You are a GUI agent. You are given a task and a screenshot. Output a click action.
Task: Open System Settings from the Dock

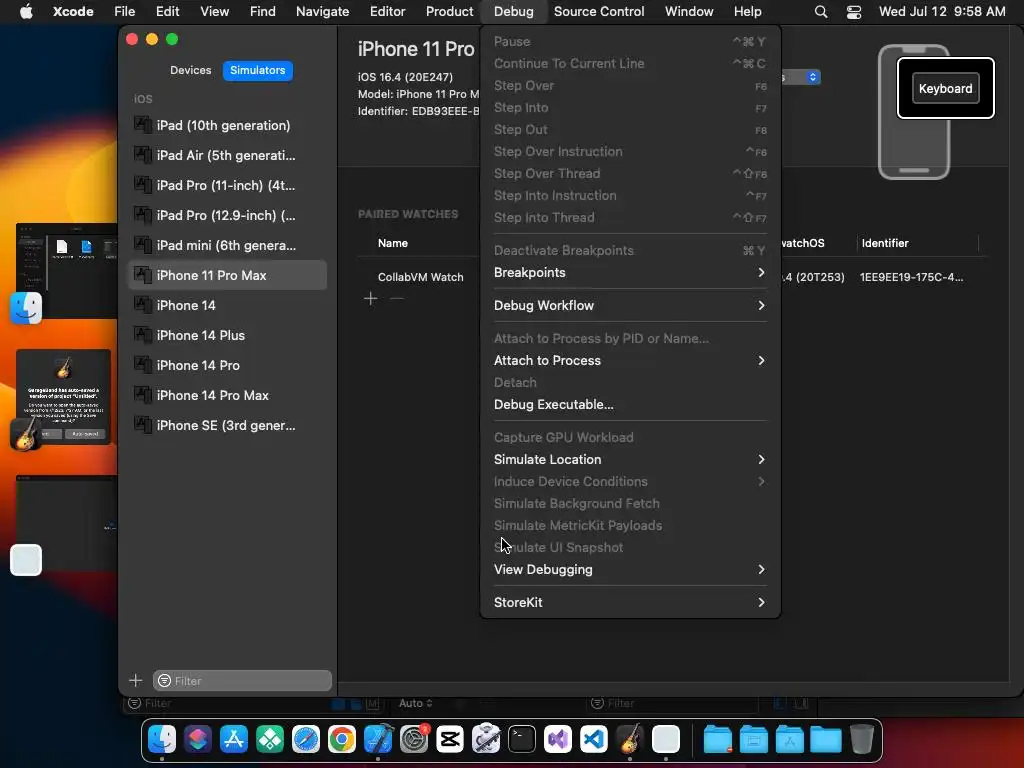click(x=414, y=739)
